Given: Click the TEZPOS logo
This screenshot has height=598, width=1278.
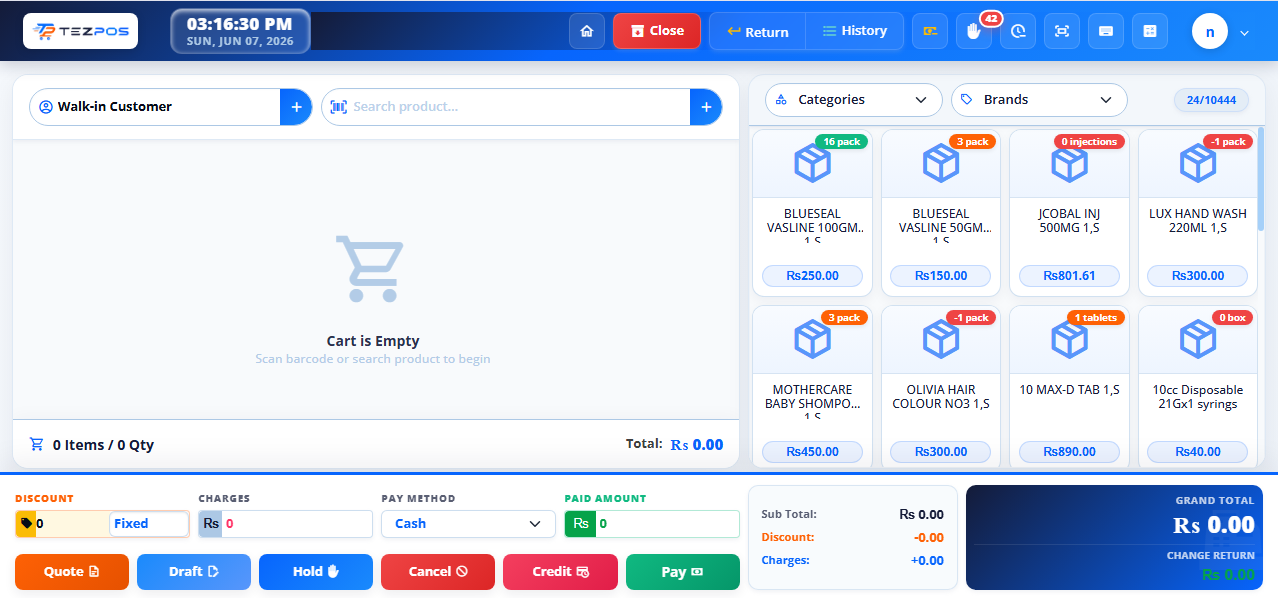Looking at the screenshot, I should click(x=81, y=31).
